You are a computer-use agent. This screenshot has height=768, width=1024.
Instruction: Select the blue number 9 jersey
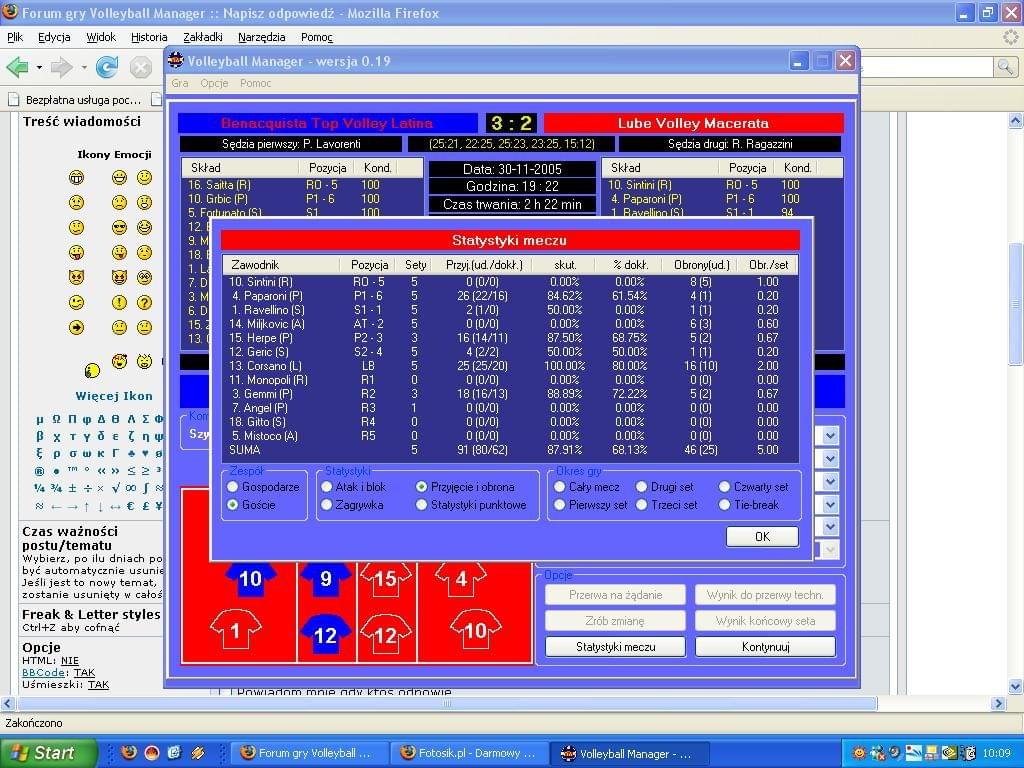tap(326, 579)
